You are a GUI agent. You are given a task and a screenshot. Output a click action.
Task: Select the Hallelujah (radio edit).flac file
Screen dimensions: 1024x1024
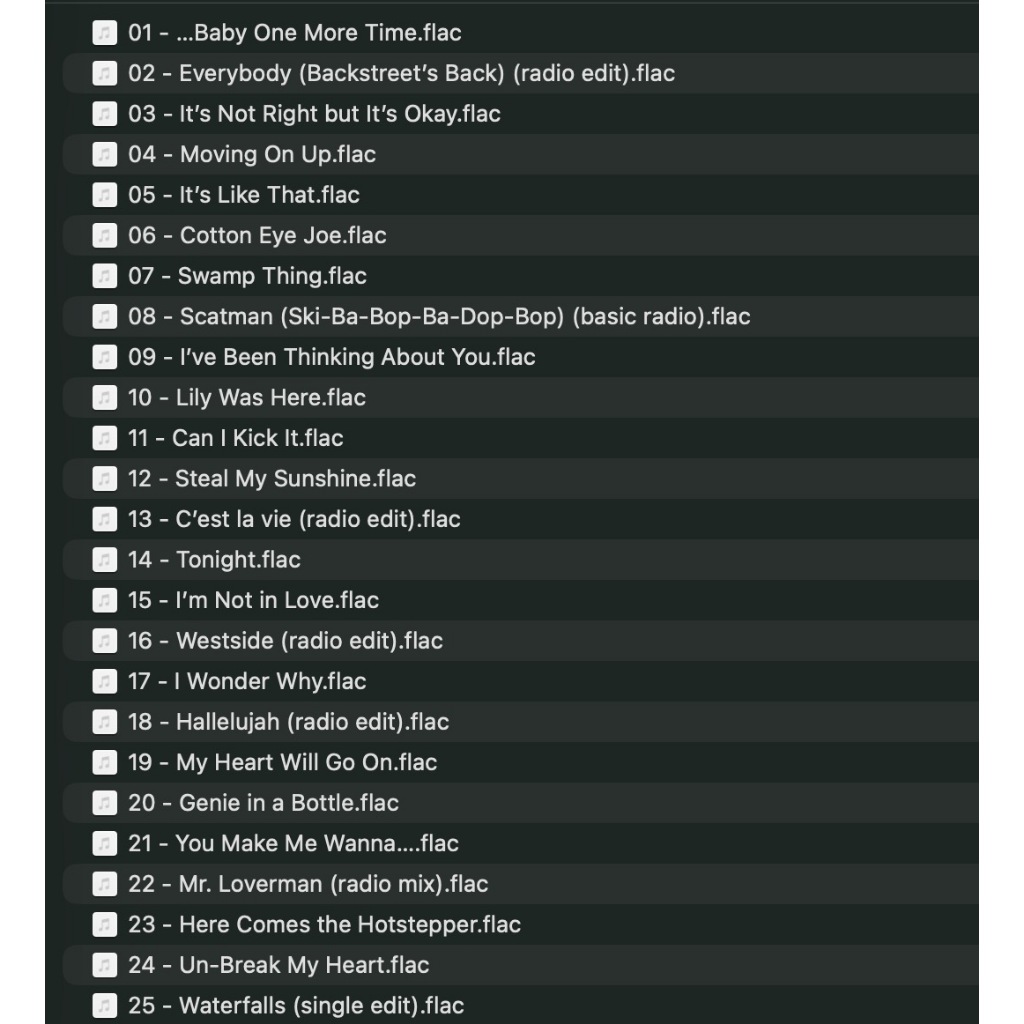[x=520, y=721]
